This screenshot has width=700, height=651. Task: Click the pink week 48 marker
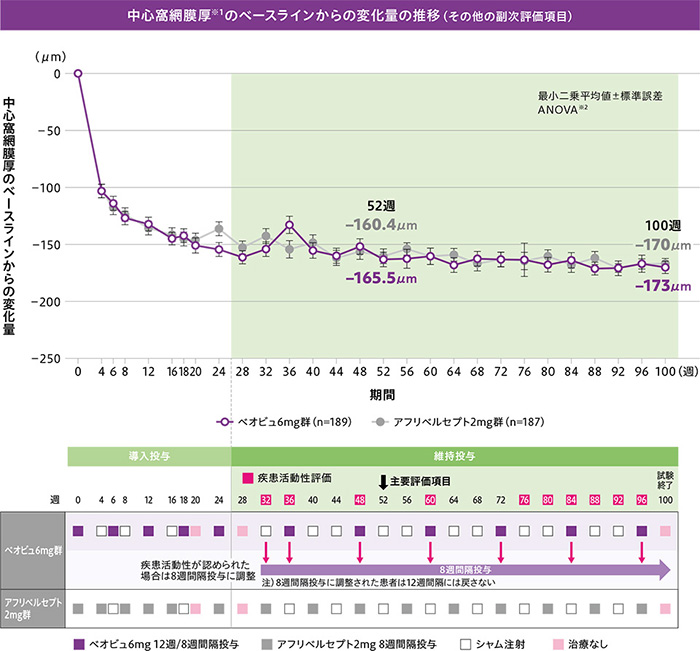[360, 499]
